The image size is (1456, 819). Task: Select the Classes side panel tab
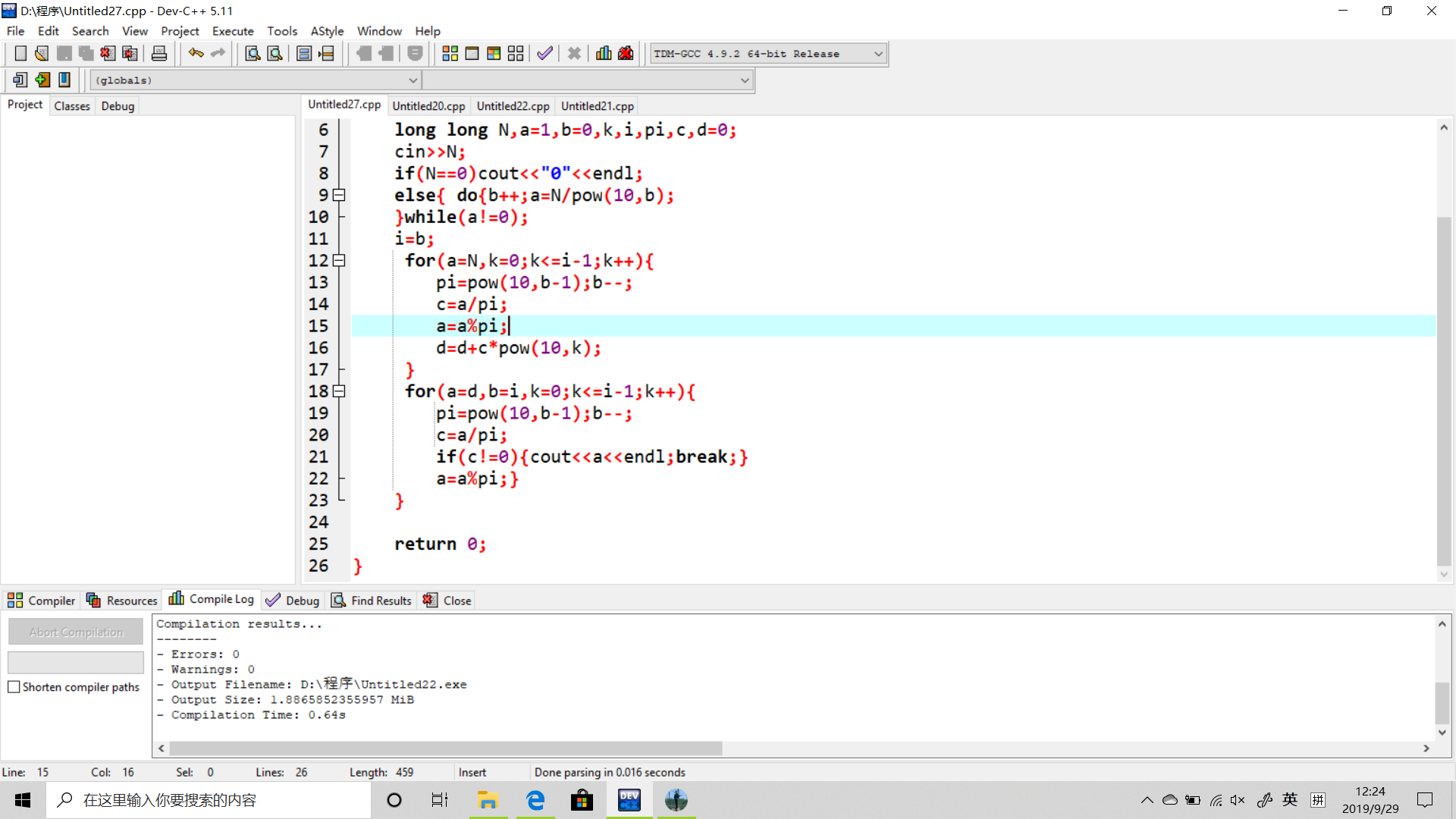tap(72, 106)
